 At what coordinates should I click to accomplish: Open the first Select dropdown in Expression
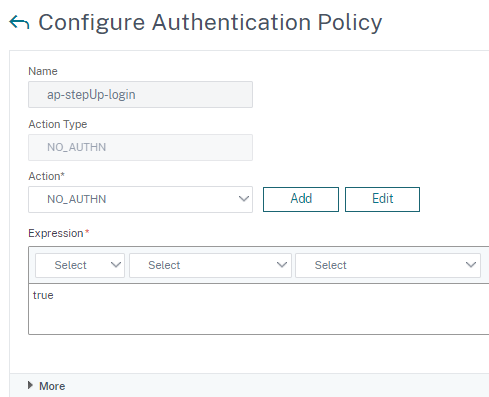pyautogui.click(x=80, y=265)
